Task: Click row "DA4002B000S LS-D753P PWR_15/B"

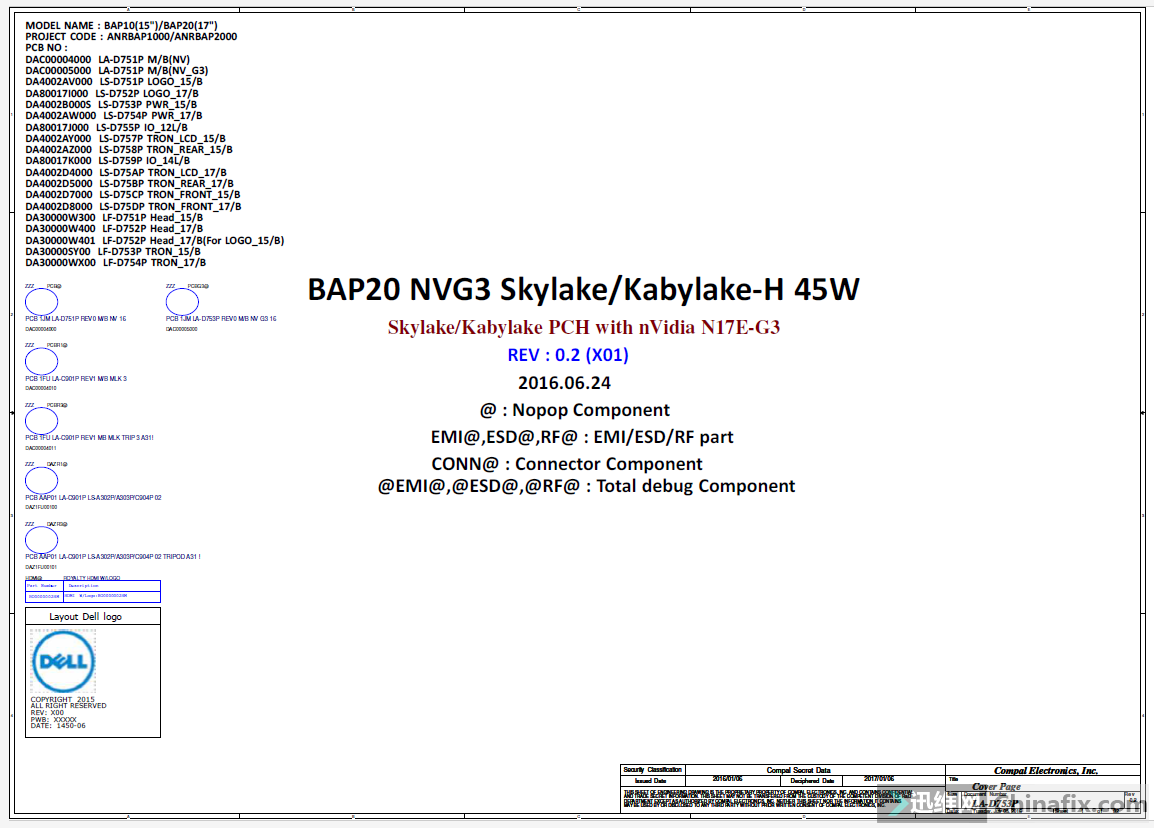Action: click(111, 105)
